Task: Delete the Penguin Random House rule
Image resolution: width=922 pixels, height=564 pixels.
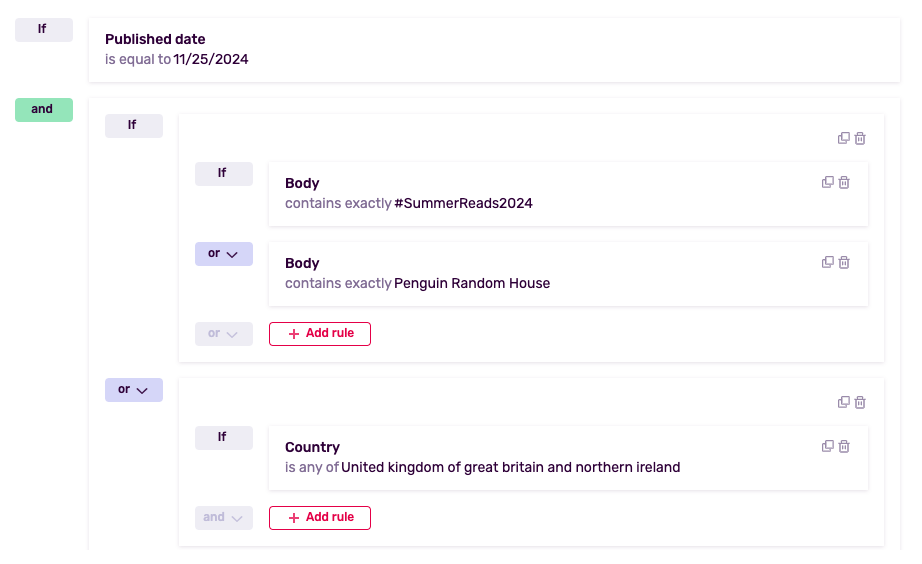Action: click(844, 262)
